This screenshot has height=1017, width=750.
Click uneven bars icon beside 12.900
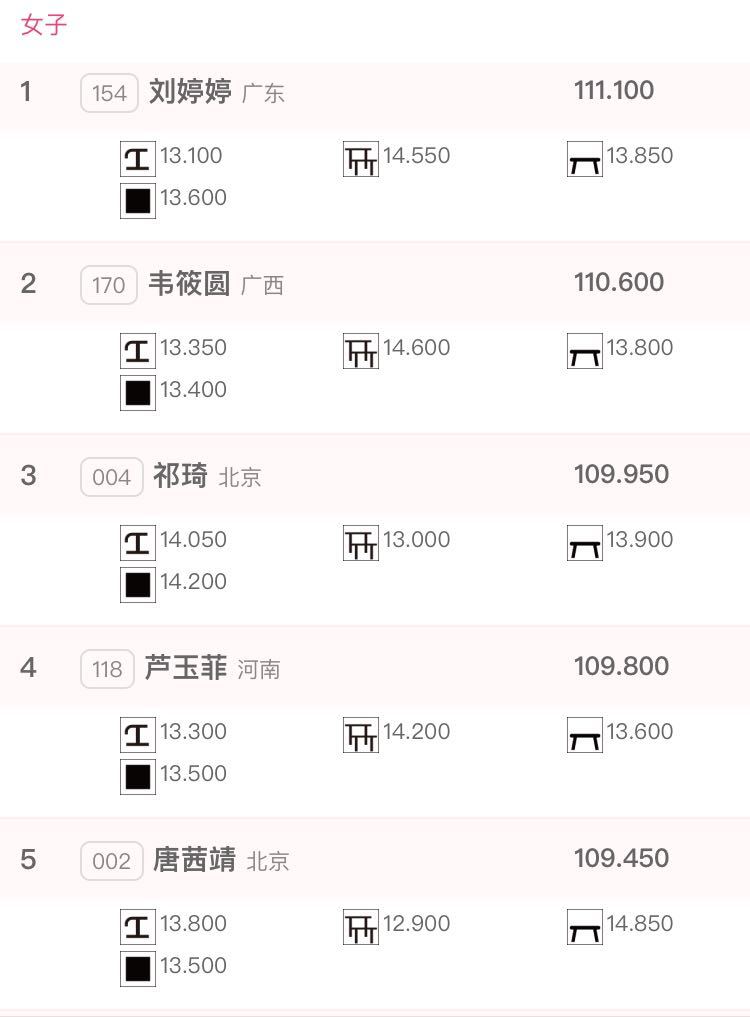[361, 927]
